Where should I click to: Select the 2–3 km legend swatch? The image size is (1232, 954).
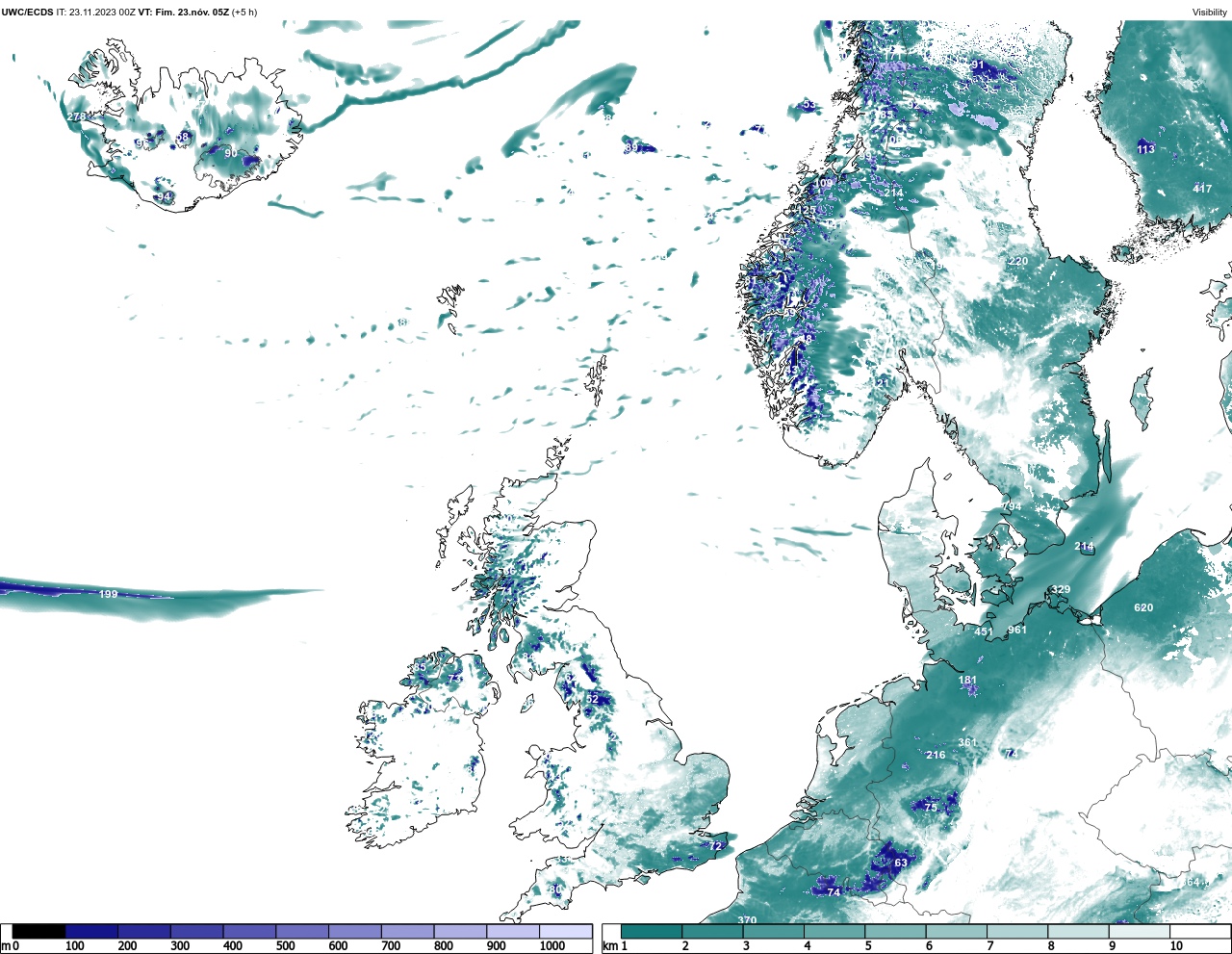[712, 931]
